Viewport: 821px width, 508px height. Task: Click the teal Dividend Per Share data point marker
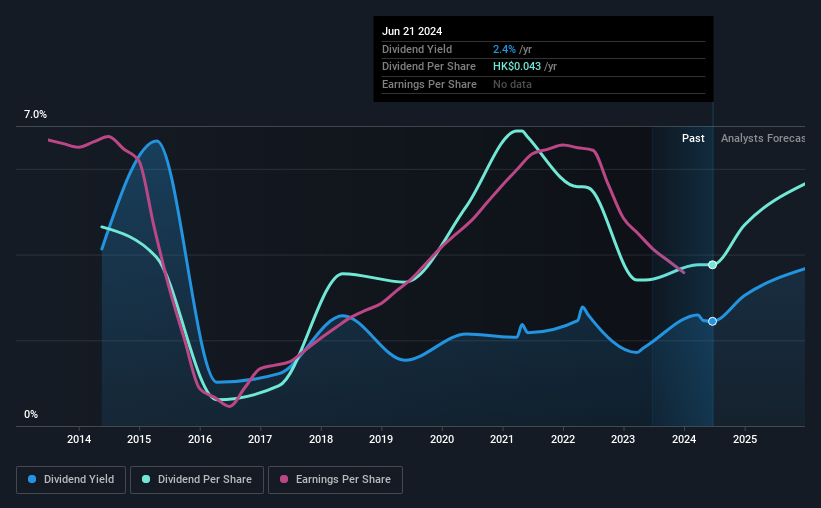pos(712,264)
